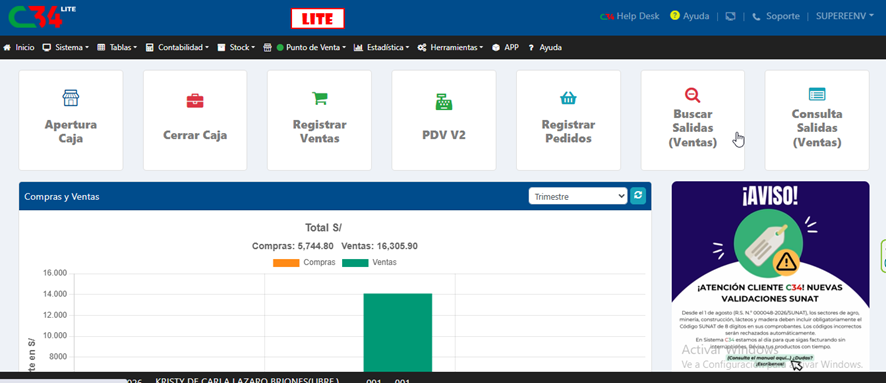
Task: Open the Apertura Caja store icon tile
Action: 71,98
